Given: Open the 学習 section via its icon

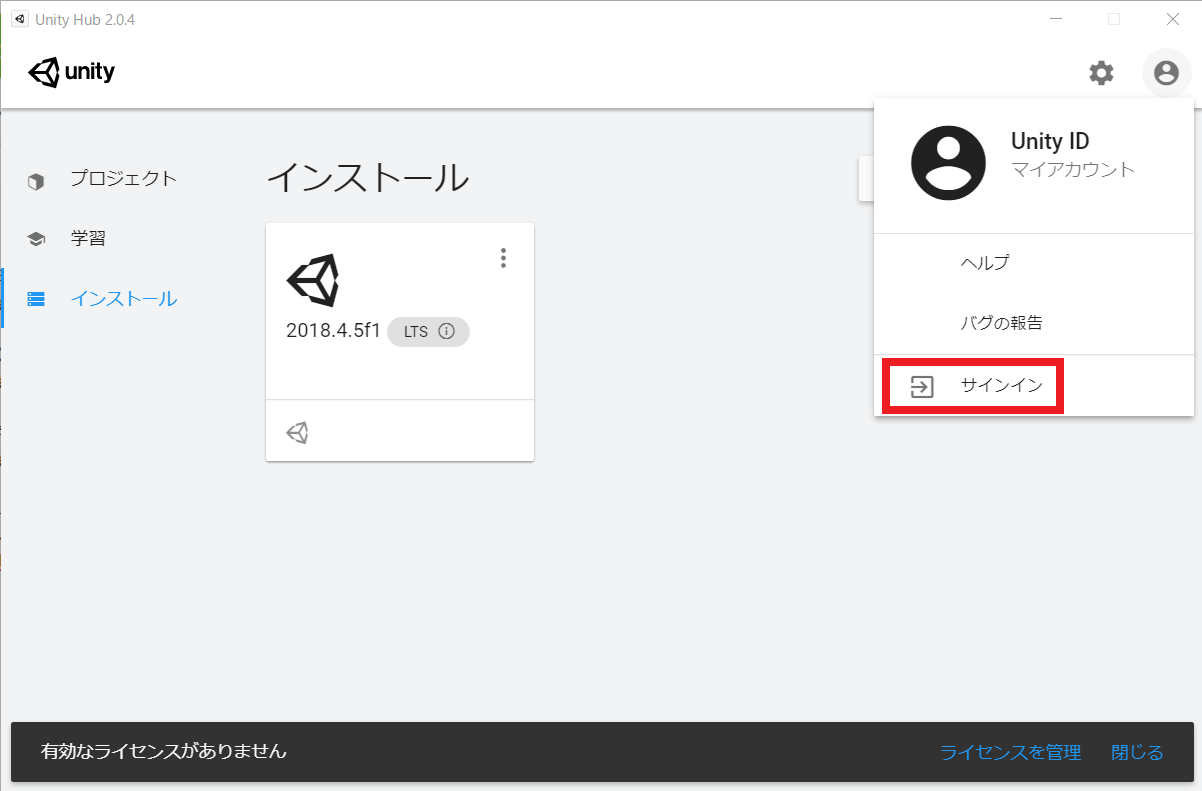Looking at the screenshot, I should [x=37, y=238].
